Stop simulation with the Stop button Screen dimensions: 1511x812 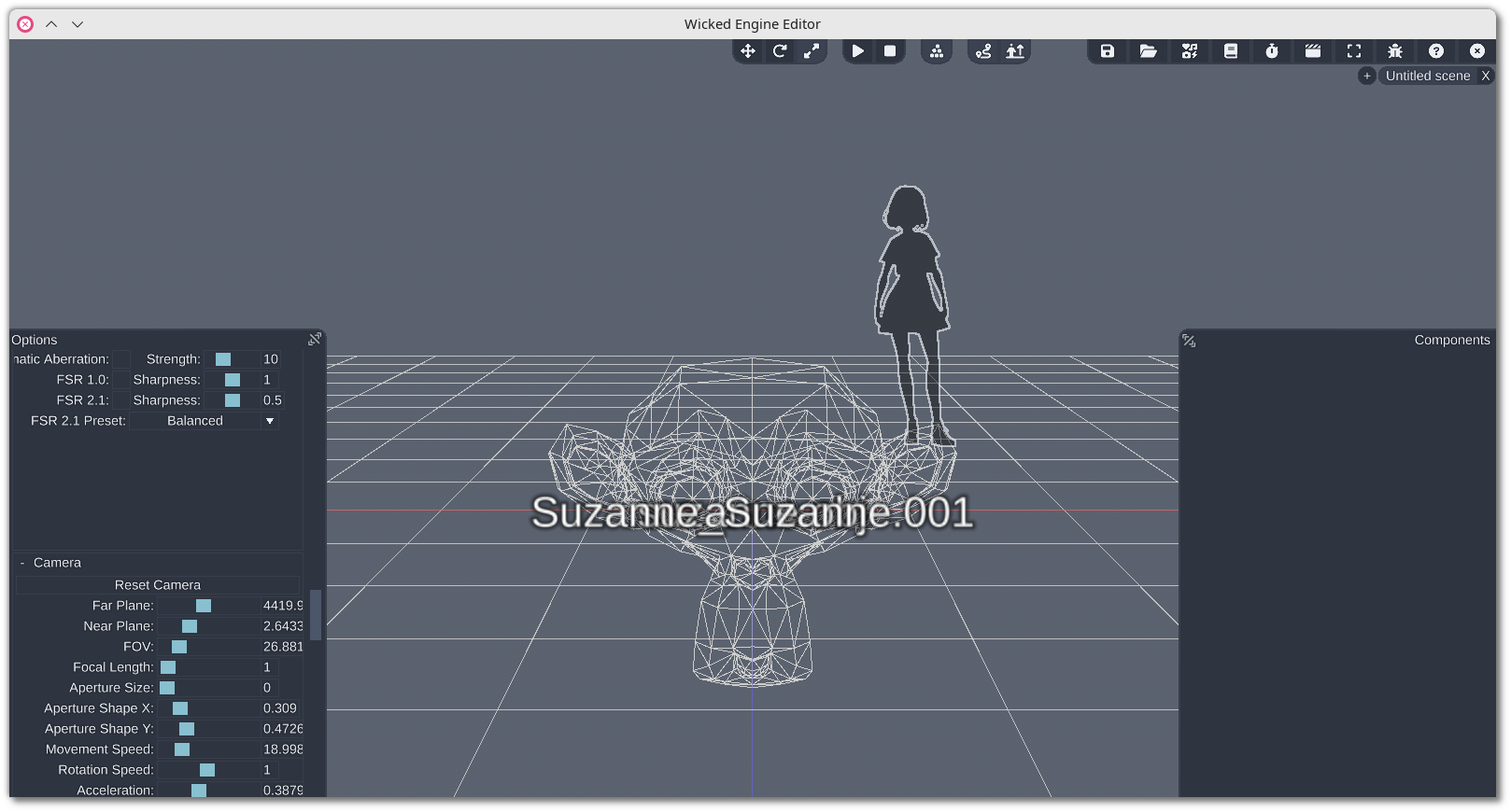click(890, 51)
